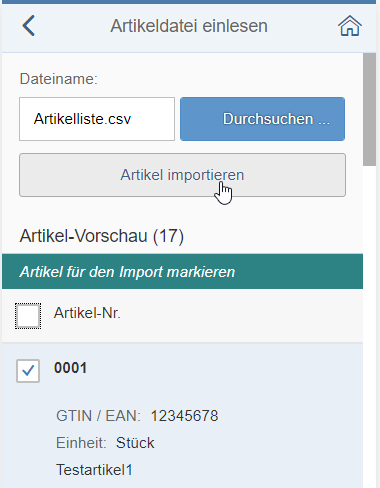Go back using the left chevron arrow
The width and height of the screenshot is (380, 488).
pos(29,26)
